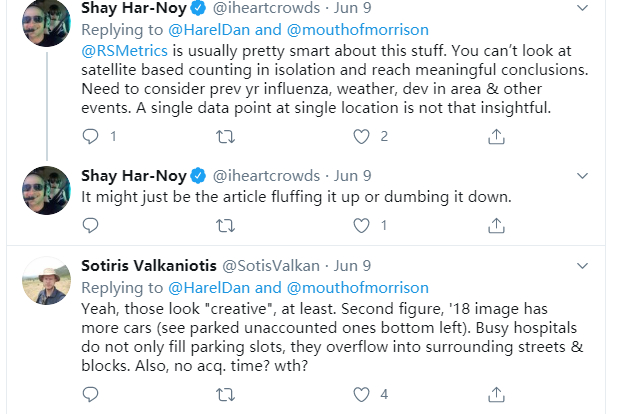
Task: Reply to the 'fluffing it up' tweet
Action: [91, 225]
